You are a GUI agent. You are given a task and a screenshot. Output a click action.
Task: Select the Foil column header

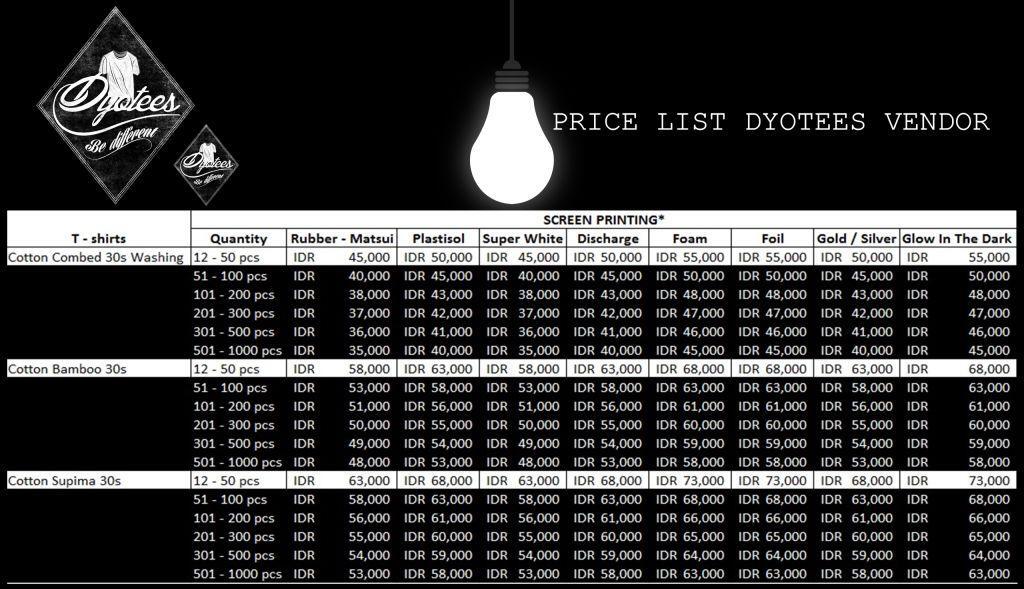[773, 238]
